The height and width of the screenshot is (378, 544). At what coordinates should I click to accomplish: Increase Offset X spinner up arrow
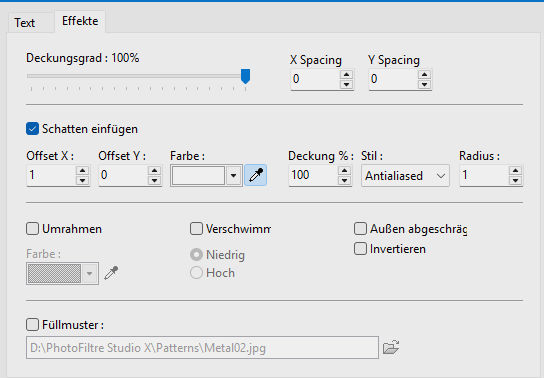click(x=83, y=170)
